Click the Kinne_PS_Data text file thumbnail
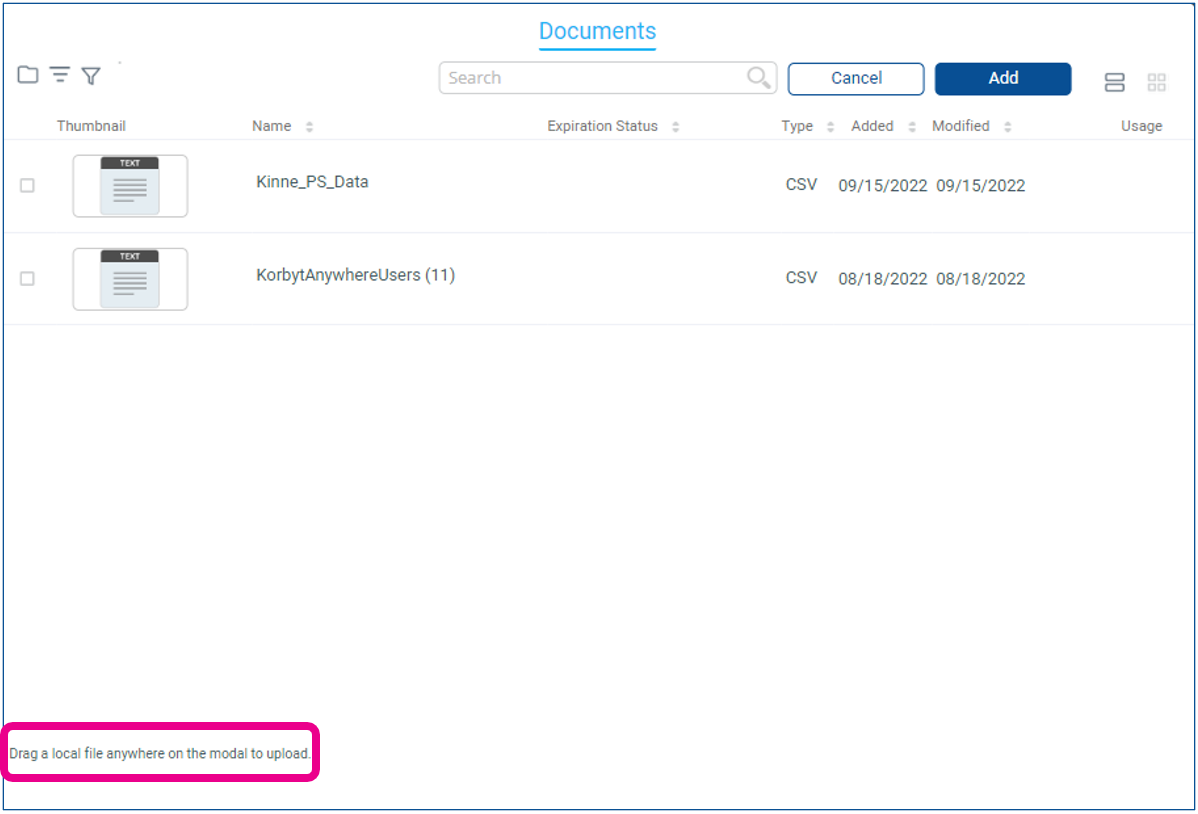Viewport: 1198px width, 814px height. tap(130, 186)
